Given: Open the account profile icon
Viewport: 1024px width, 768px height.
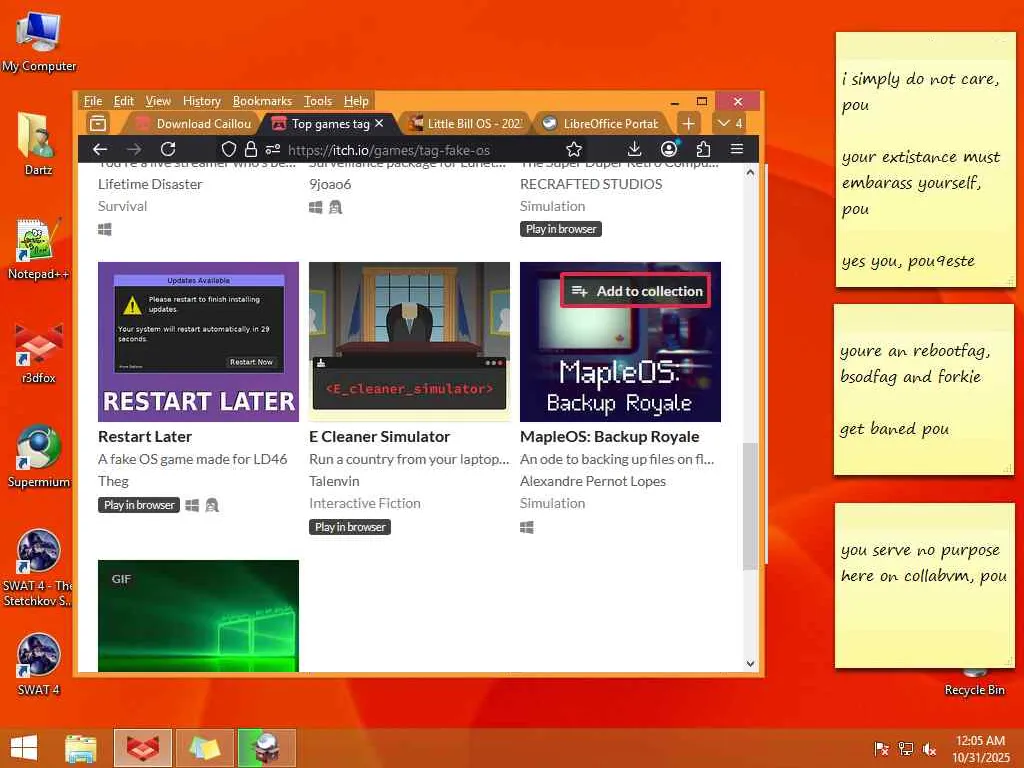Looking at the screenshot, I should [669, 150].
